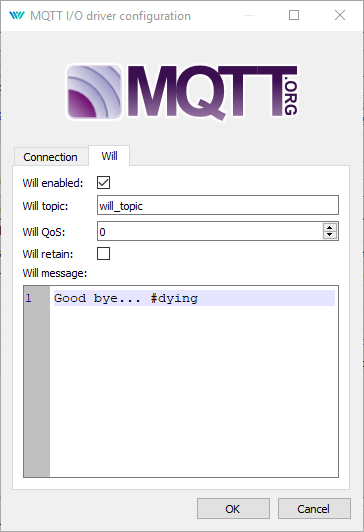This screenshot has height=532, width=364.
Task: Enable the Will retain checkbox
Action: 103,253
